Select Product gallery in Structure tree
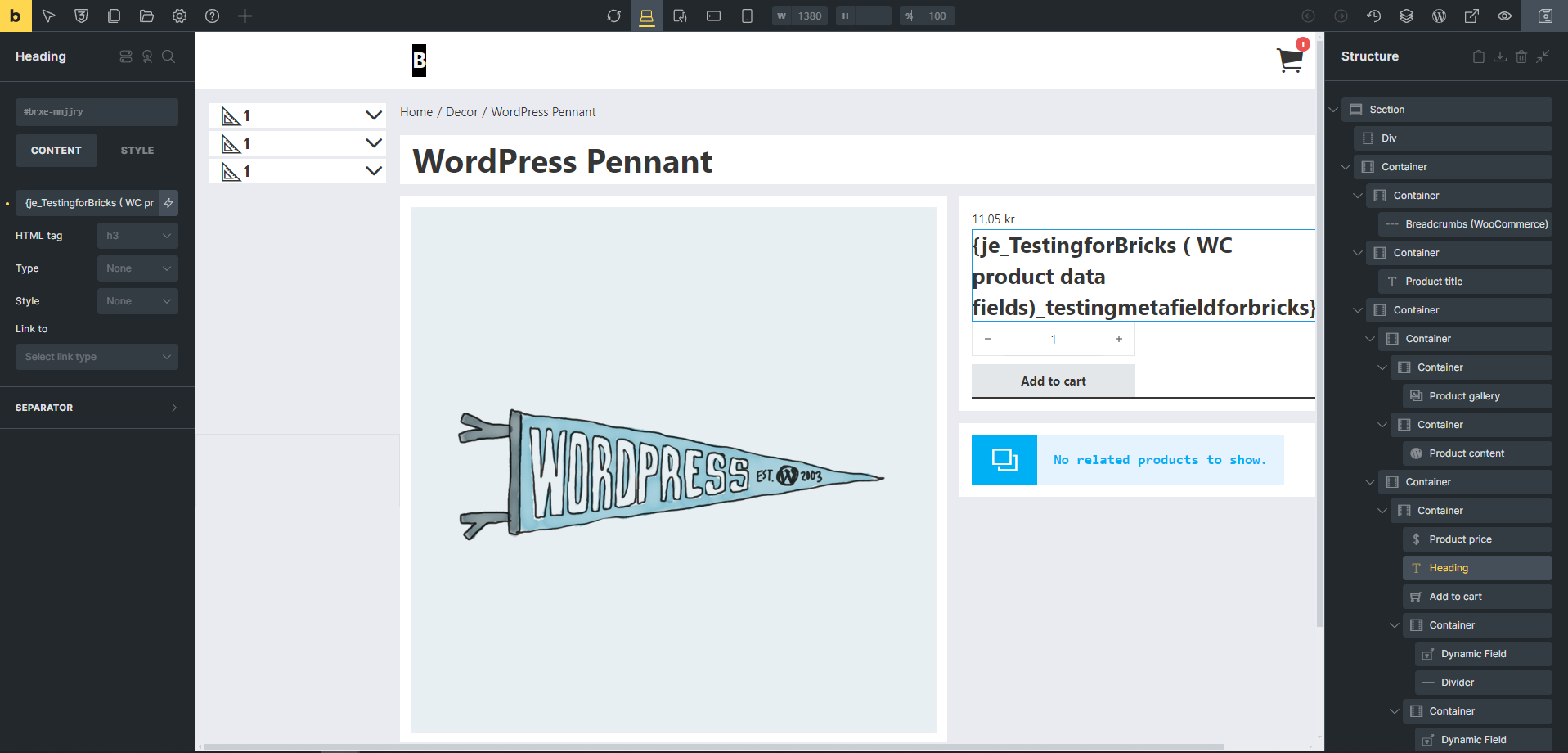Viewport: 1568px width, 753px height. coord(1477,396)
